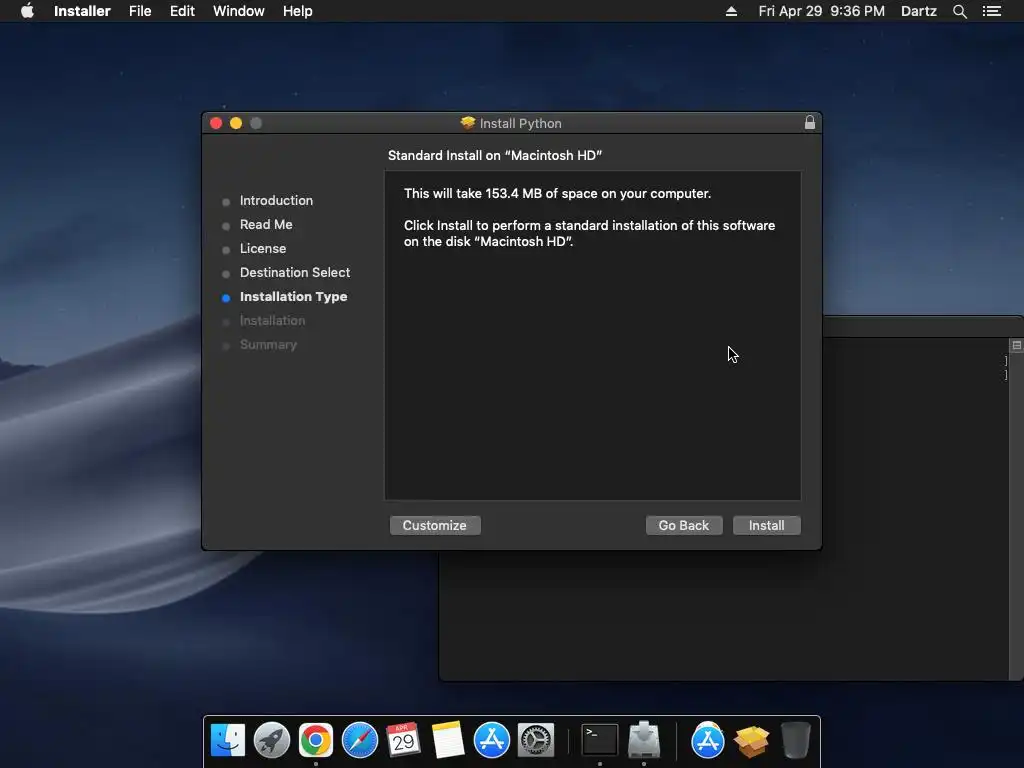Open the Customize installation options
The image size is (1024, 768).
(435, 525)
